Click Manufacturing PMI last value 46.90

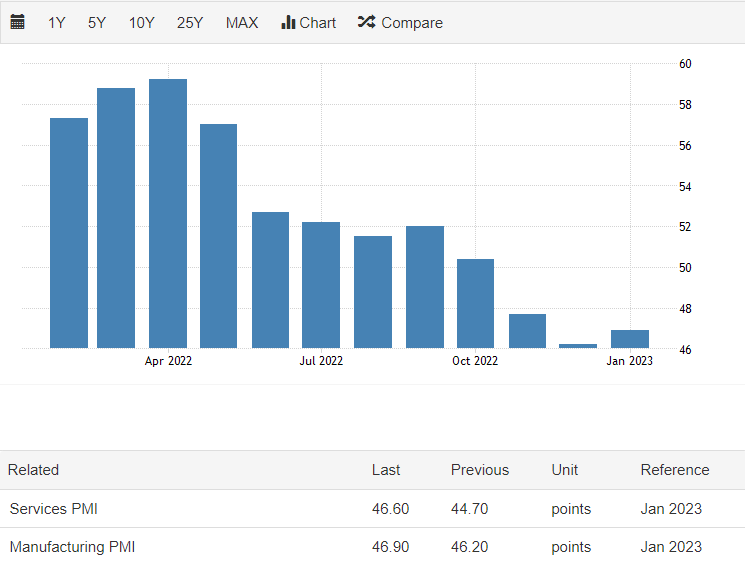(391, 547)
